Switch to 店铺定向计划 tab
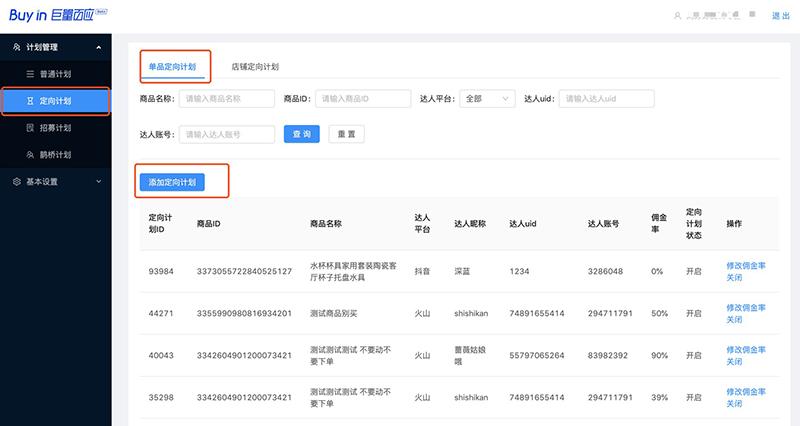 tap(254, 67)
